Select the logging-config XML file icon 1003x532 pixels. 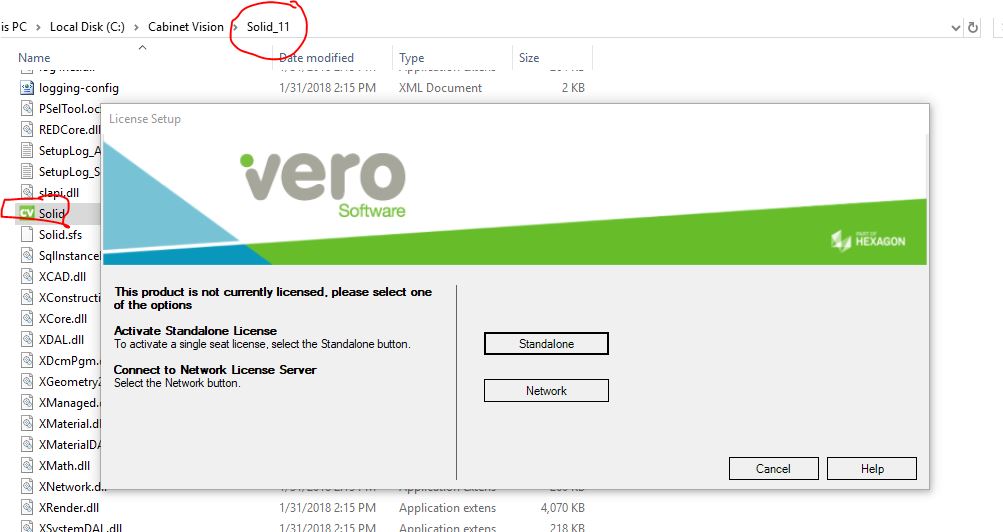(27, 88)
